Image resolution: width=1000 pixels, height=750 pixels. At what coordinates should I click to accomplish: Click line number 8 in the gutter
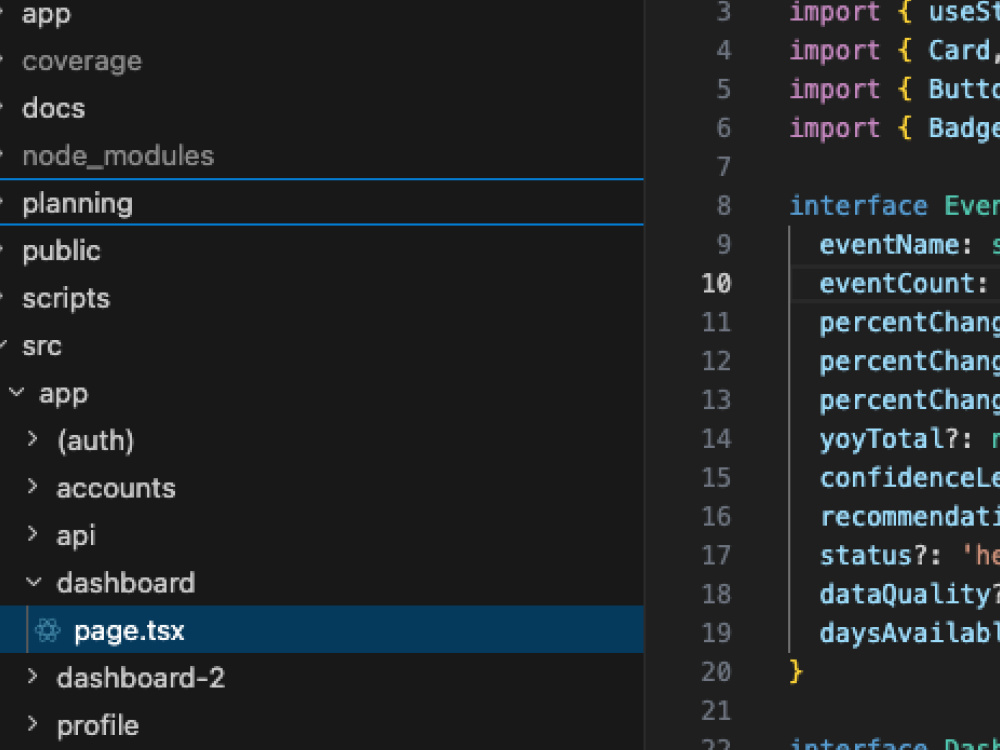(x=723, y=205)
